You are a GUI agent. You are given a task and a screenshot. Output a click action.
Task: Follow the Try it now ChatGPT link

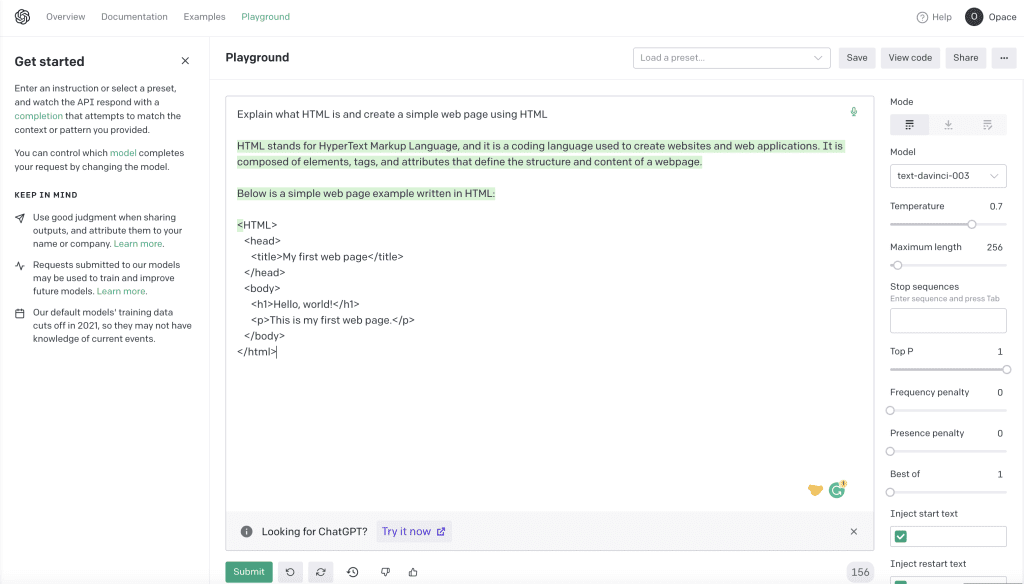click(x=414, y=532)
